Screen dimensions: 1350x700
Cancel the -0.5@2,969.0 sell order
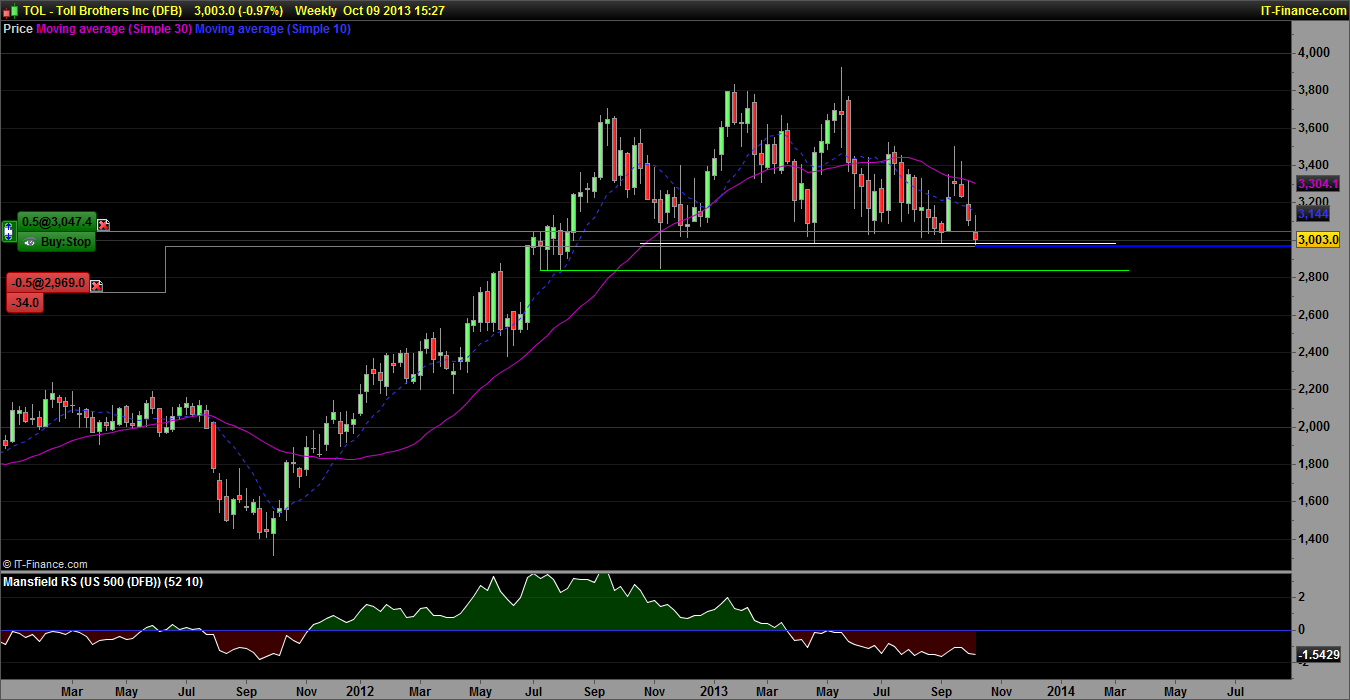tap(96, 286)
